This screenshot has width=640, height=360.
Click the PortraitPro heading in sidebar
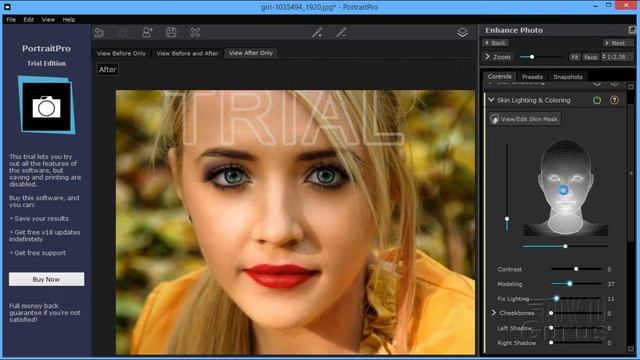[x=46, y=48]
